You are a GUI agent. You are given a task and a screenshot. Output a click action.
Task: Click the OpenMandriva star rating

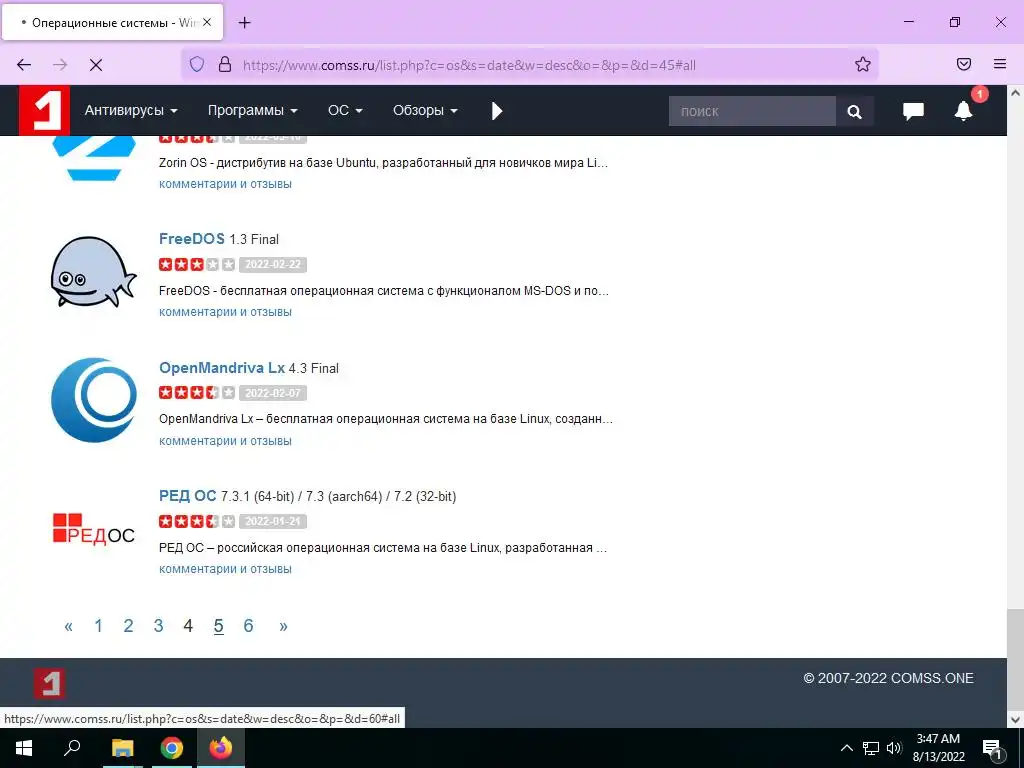[x=197, y=393]
